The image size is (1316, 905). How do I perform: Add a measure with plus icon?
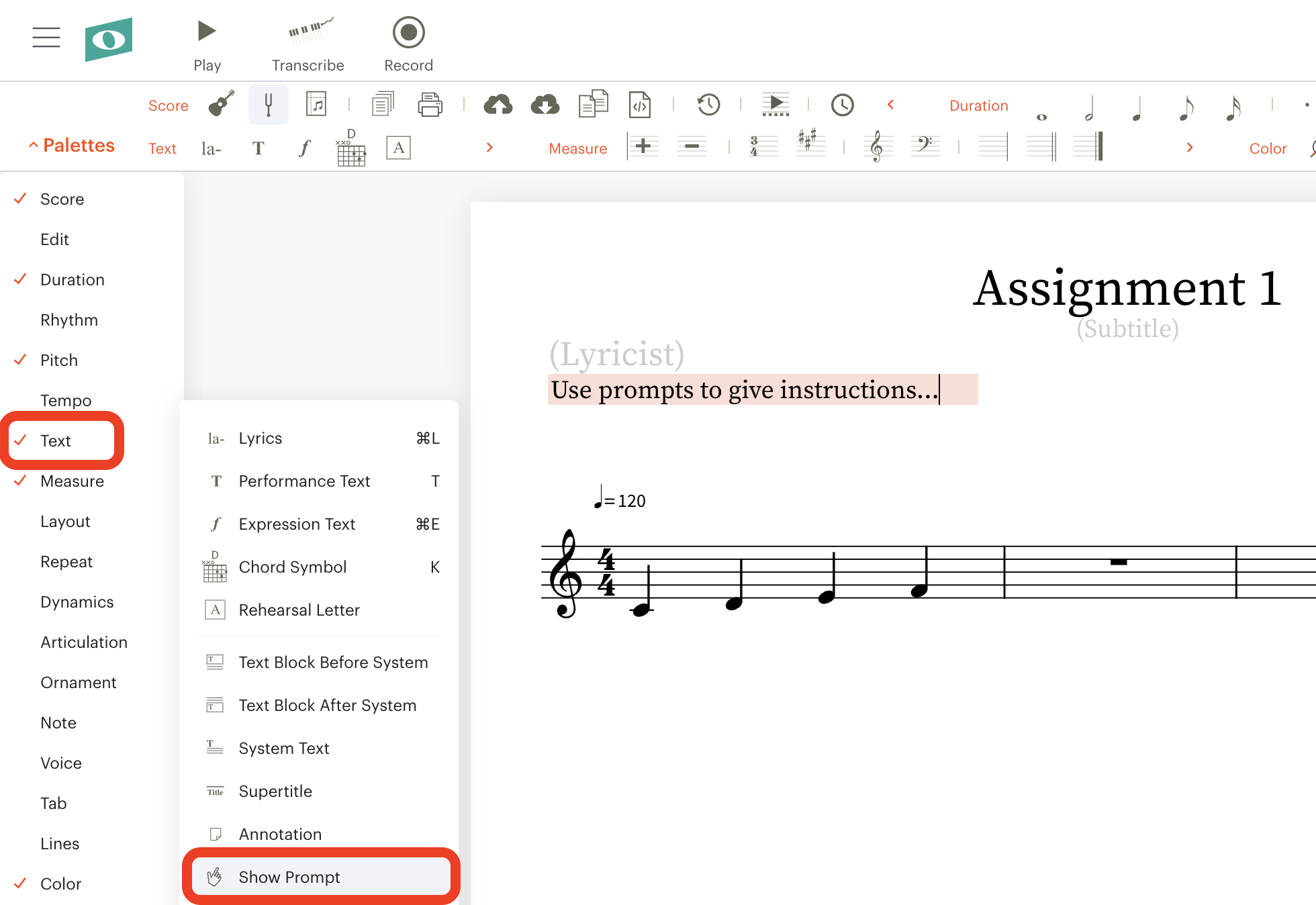[x=643, y=146]
